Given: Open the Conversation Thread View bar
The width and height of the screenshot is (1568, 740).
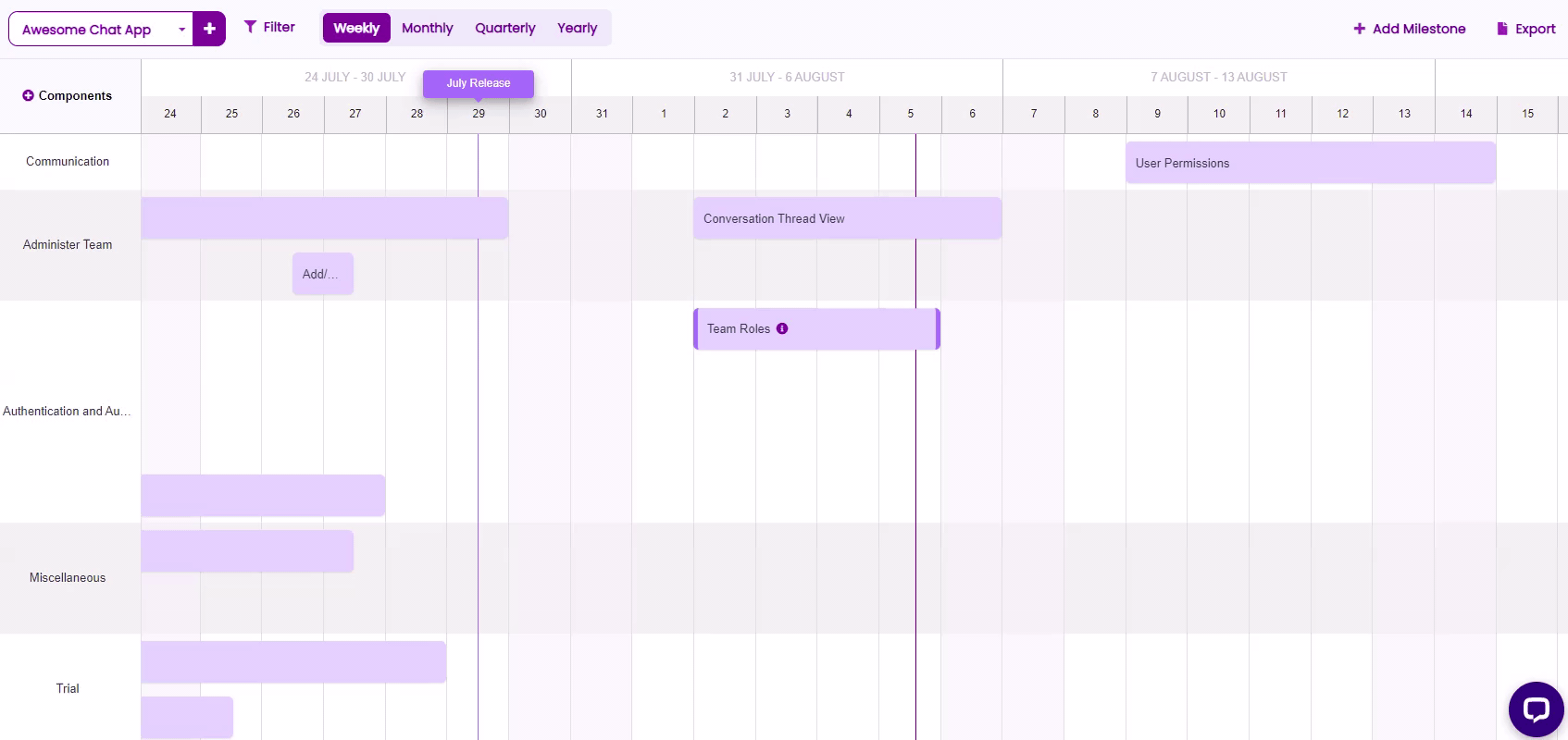Looking at the screenshot, I should point(848,218).
